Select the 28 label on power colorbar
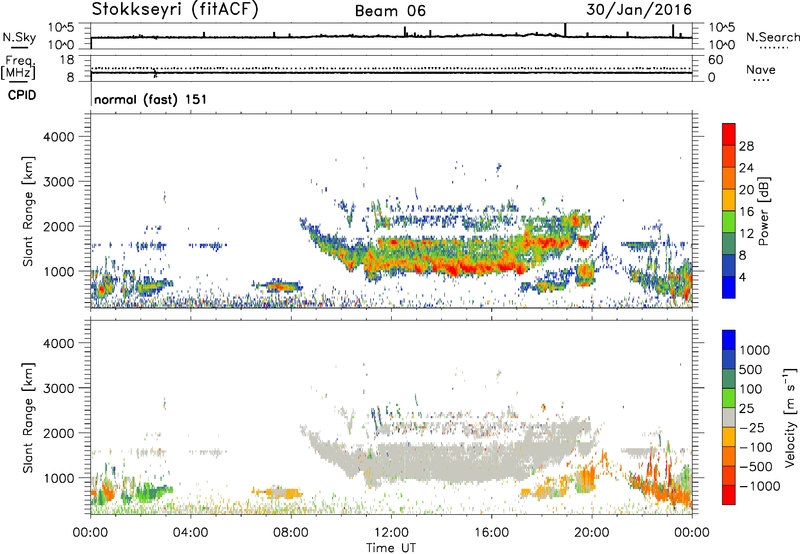Screen dimensions: 800x554 click(x=746, y=146)
